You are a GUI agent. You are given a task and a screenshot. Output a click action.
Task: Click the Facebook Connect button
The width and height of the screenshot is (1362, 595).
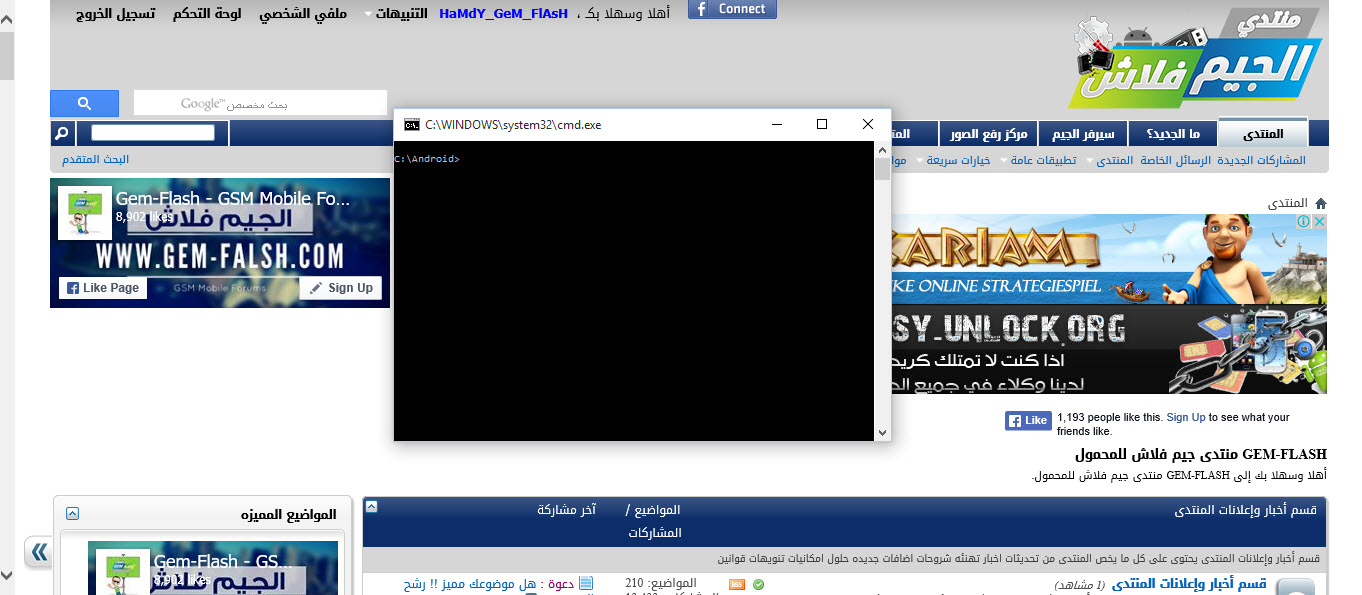click(x=732, y=9)
